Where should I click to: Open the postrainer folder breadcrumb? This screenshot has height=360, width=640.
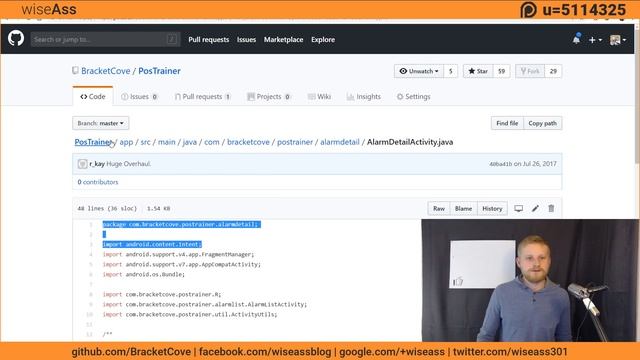(295, 142)
